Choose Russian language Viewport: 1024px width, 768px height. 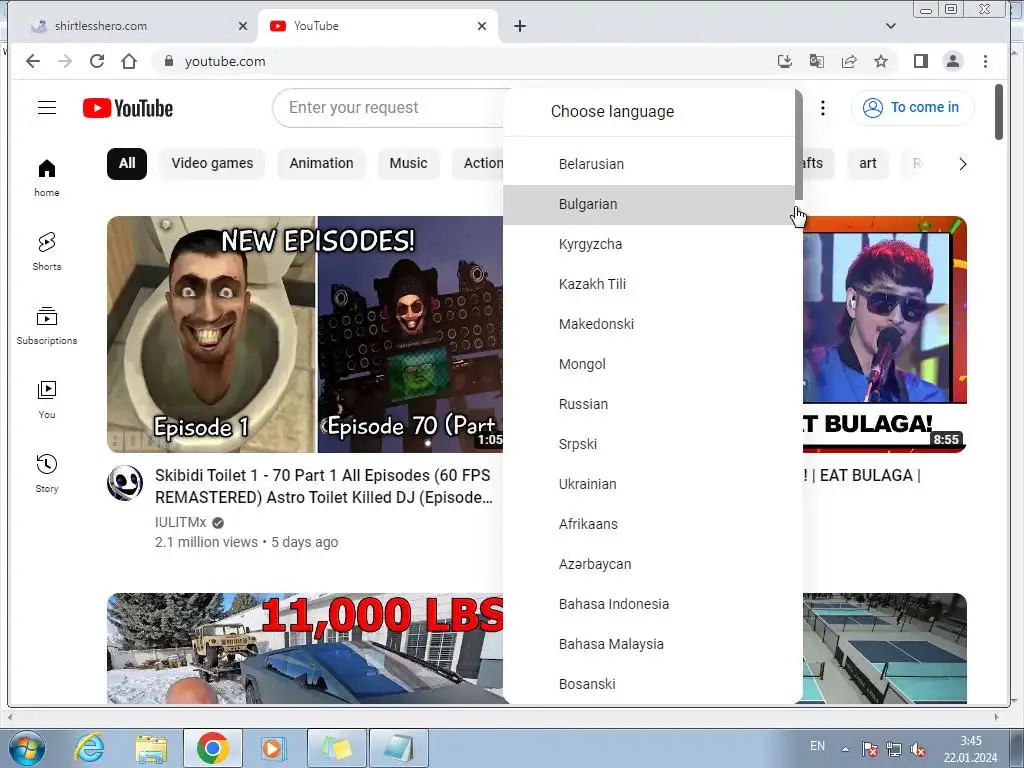pos(648,404)
